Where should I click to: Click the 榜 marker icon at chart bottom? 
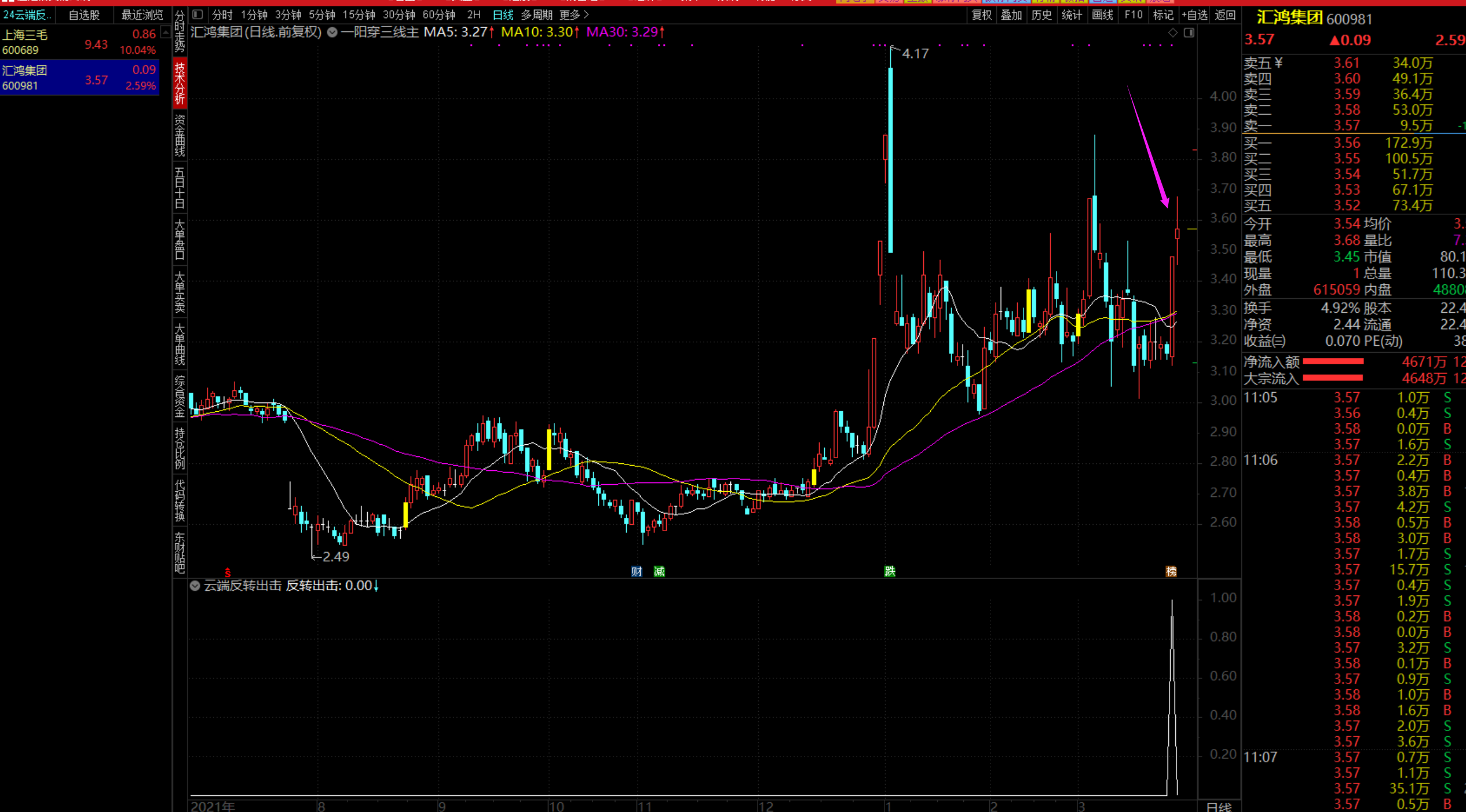point(1171,572)
